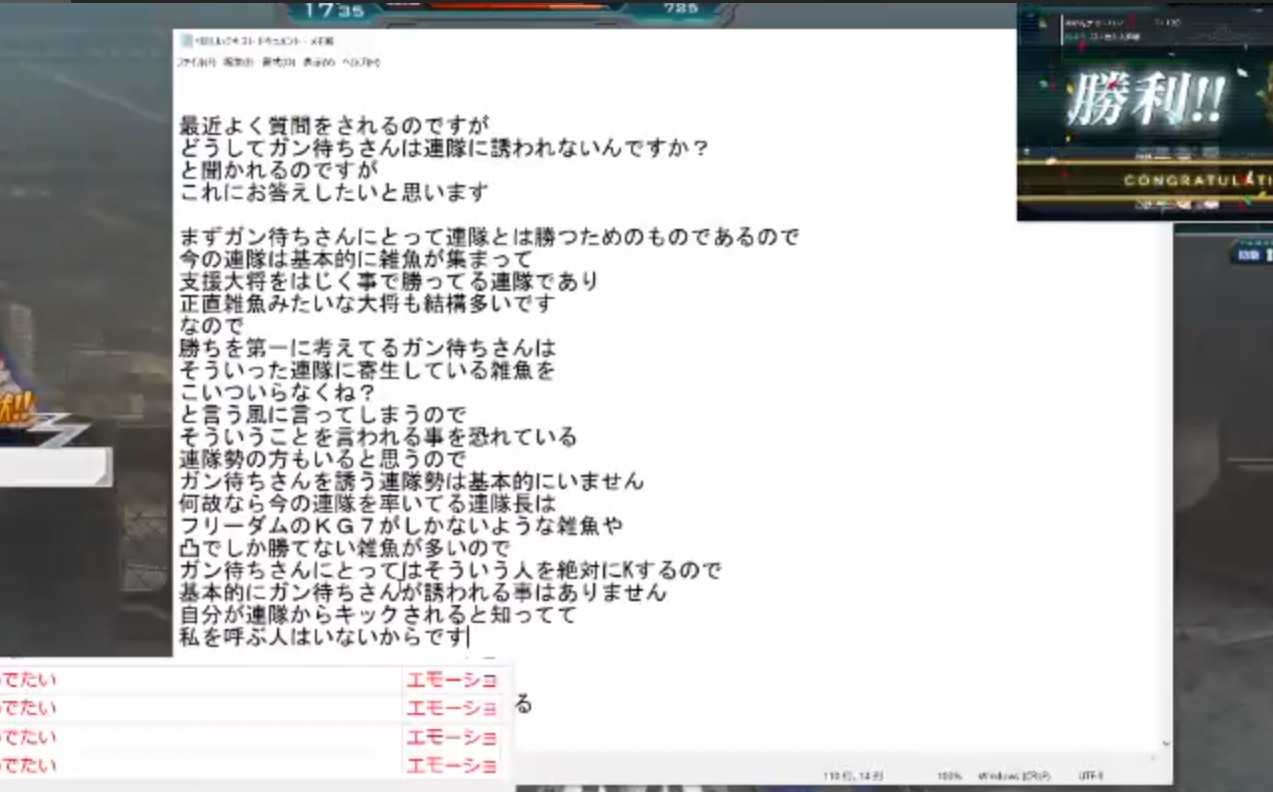Click the first line starting with 最近よく質問
Viewport: 1273px width, 792px height.
click(x=334, y=126)
